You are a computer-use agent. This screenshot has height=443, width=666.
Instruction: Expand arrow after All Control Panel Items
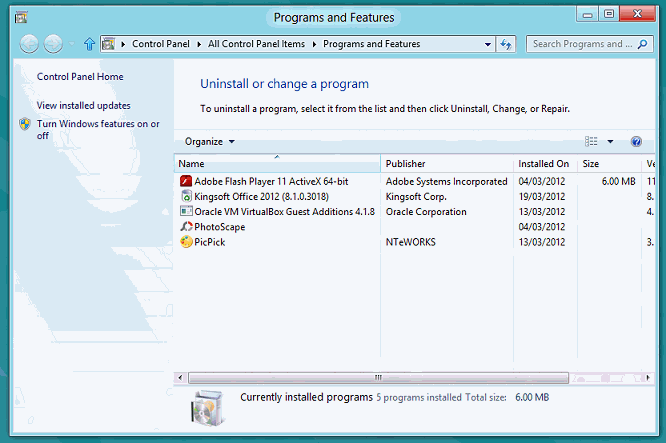[314, 44]
